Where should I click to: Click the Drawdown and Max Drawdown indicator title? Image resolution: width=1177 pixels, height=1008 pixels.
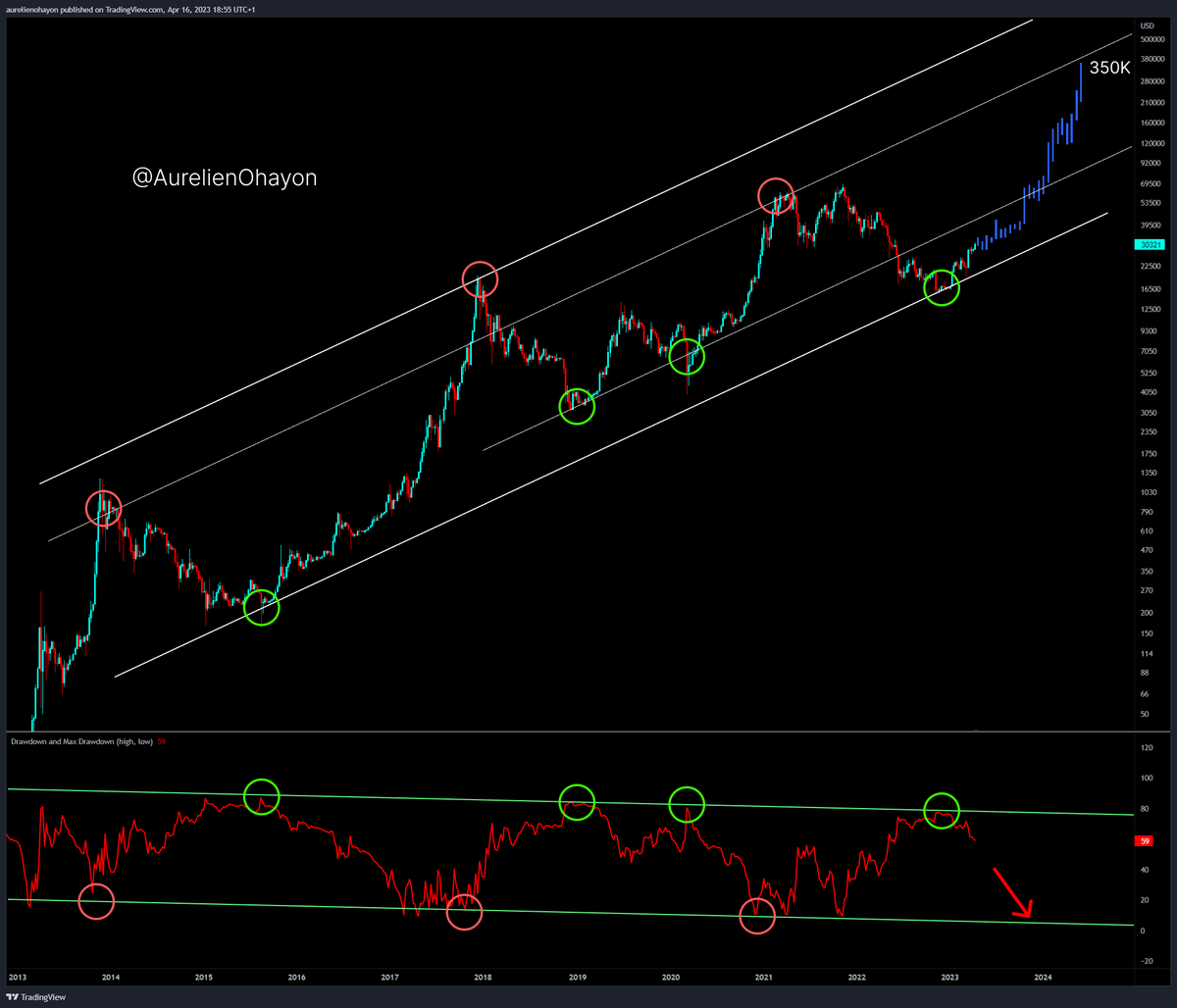point(82,741)
